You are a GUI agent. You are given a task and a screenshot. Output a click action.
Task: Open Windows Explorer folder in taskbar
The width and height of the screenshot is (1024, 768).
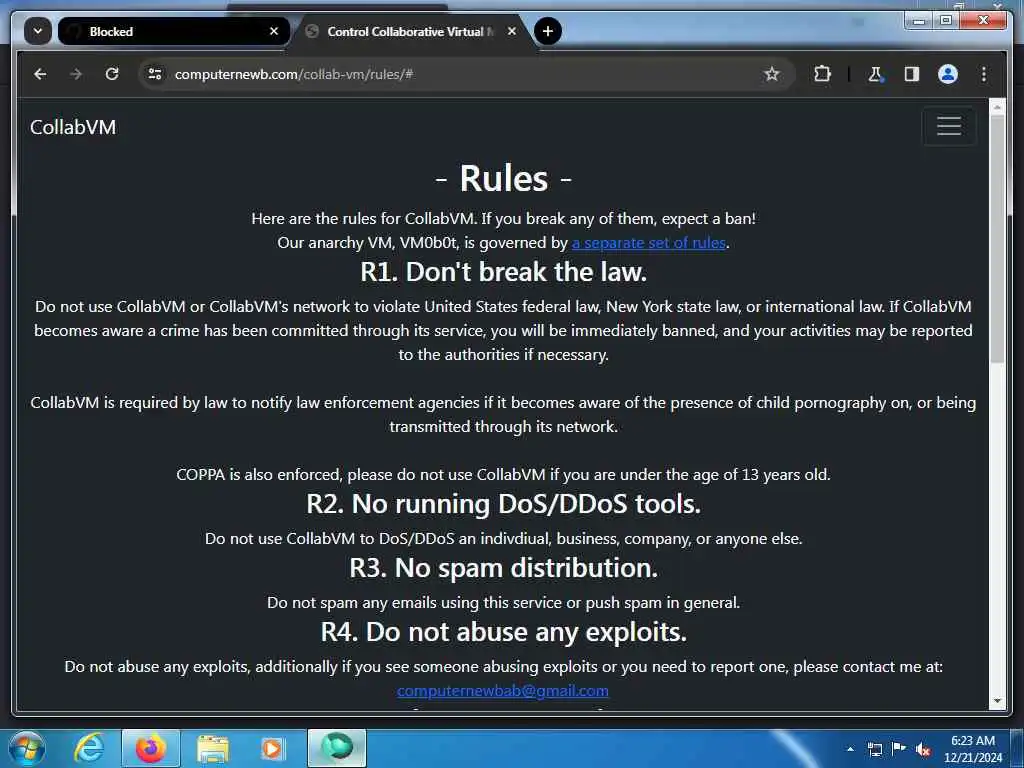click(x=213, y=748)
